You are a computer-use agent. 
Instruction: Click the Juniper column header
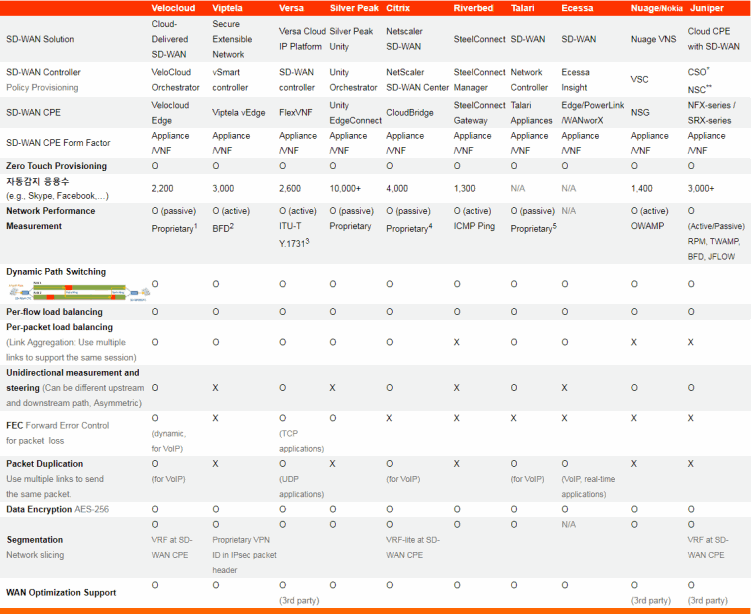707,8
